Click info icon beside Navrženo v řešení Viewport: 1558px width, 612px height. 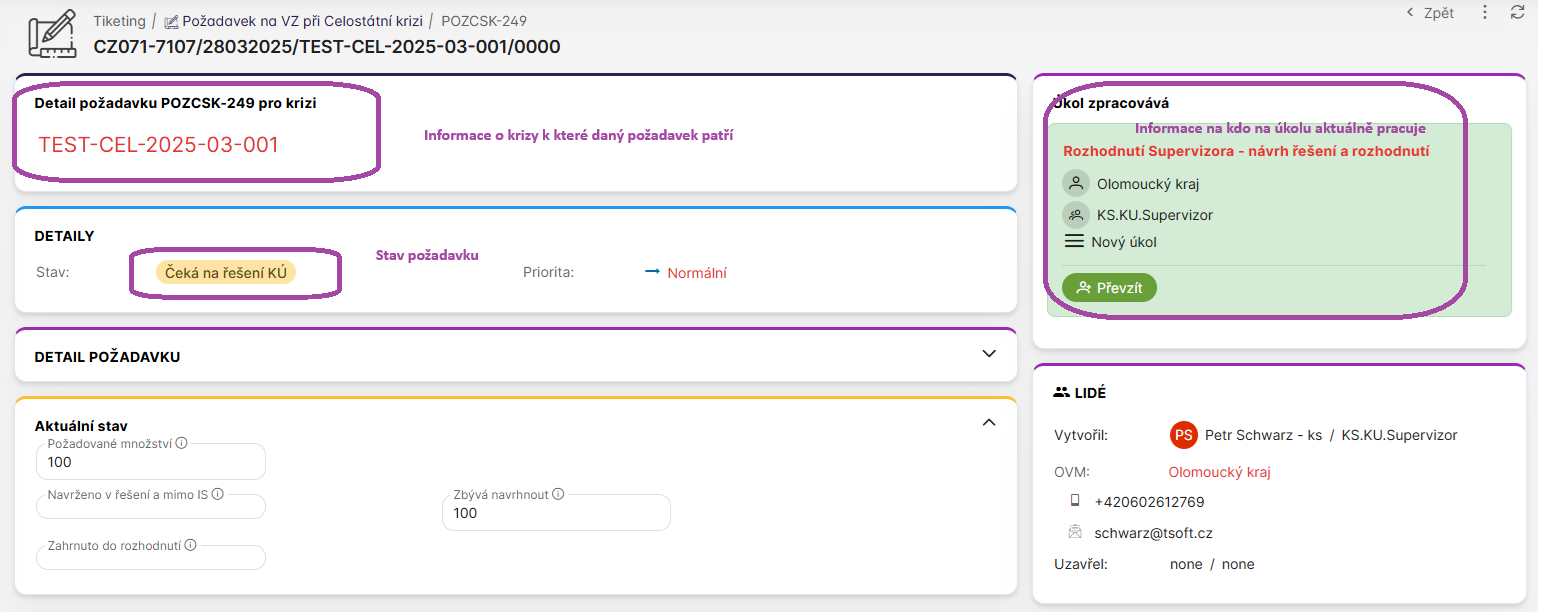tap(217, 494)
